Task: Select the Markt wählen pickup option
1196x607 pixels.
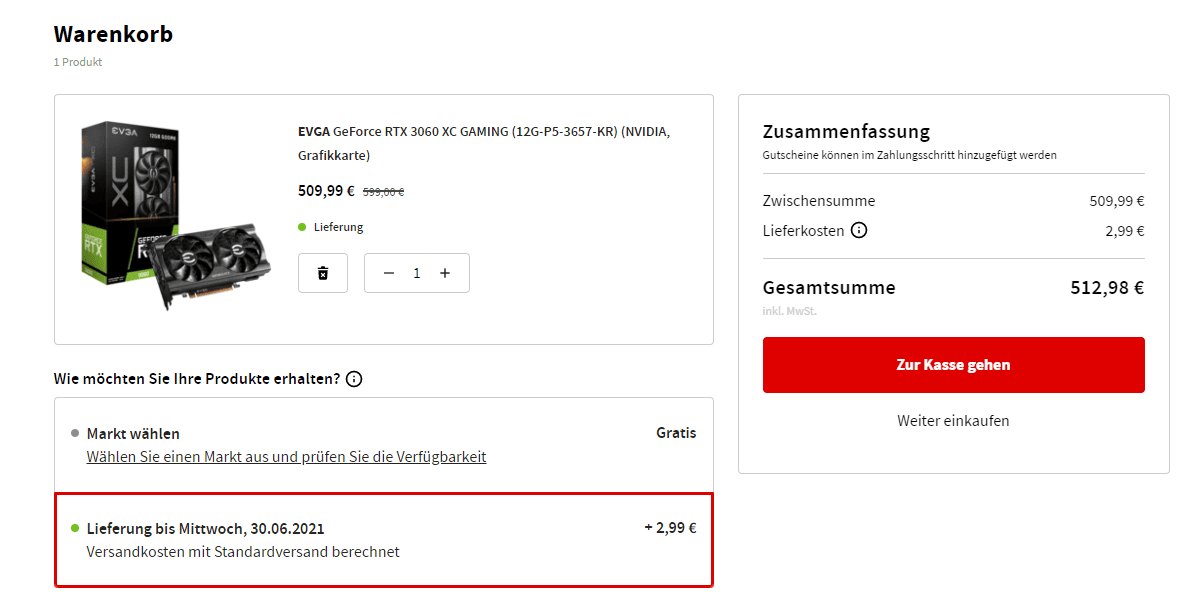Action: click(384, 445)
